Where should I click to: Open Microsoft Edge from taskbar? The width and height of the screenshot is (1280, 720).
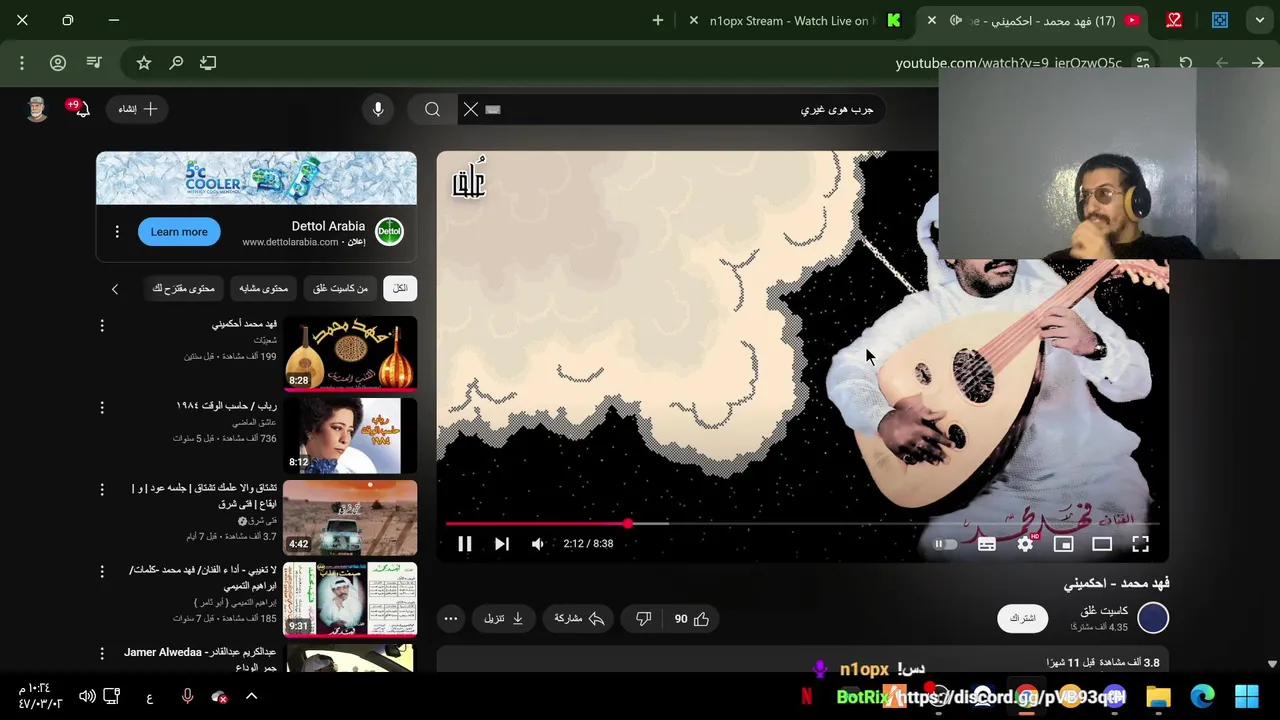coord(1203,696)
